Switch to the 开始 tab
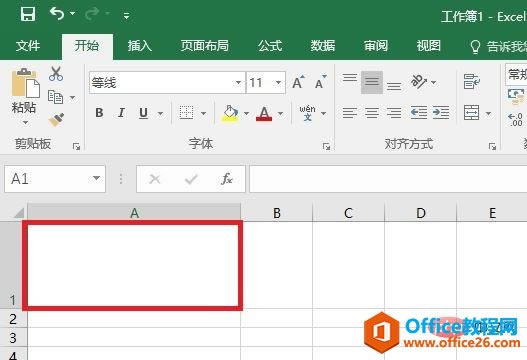 87,46
